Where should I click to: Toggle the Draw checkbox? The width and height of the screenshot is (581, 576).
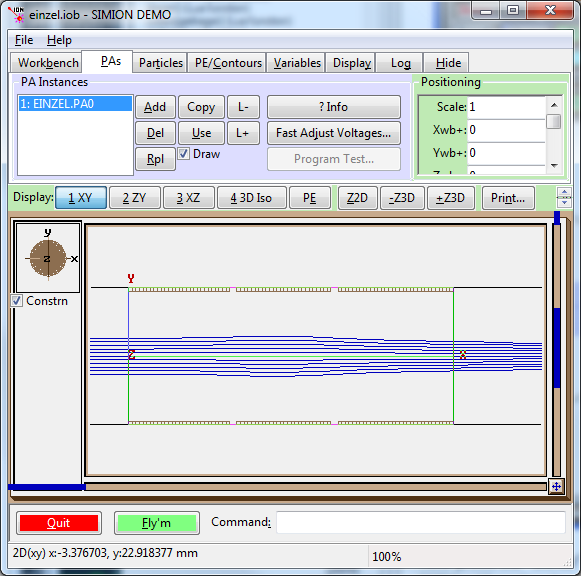point(184,154)
